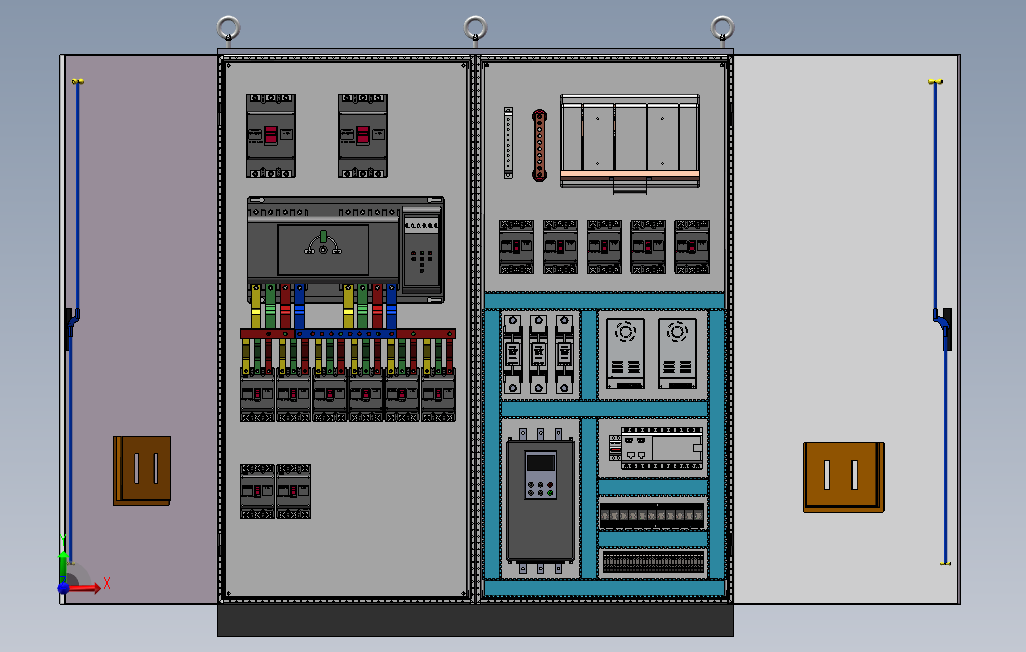The width and height of the screenshot is (1026, 652).
Task: Select the right lifting eye bolt on cabinet top
Action: click(722, 31)
